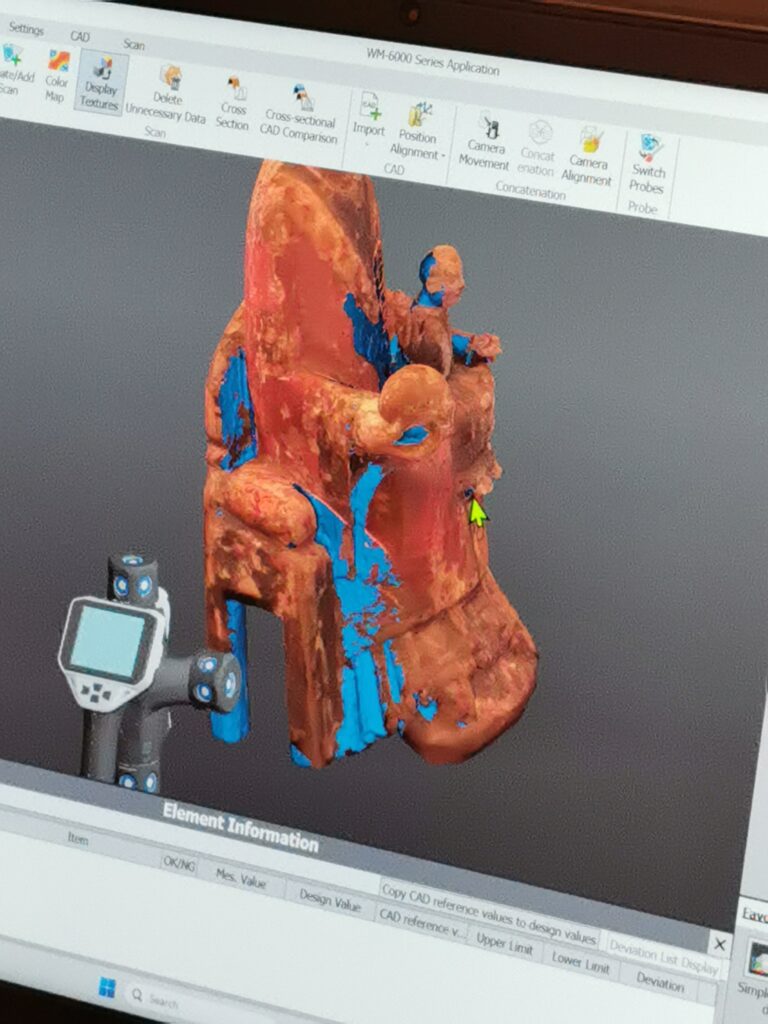Viewport: 768px width, 1024px height.
Task: Toggle the Display Textures button
Action: (x=101, y=81)
